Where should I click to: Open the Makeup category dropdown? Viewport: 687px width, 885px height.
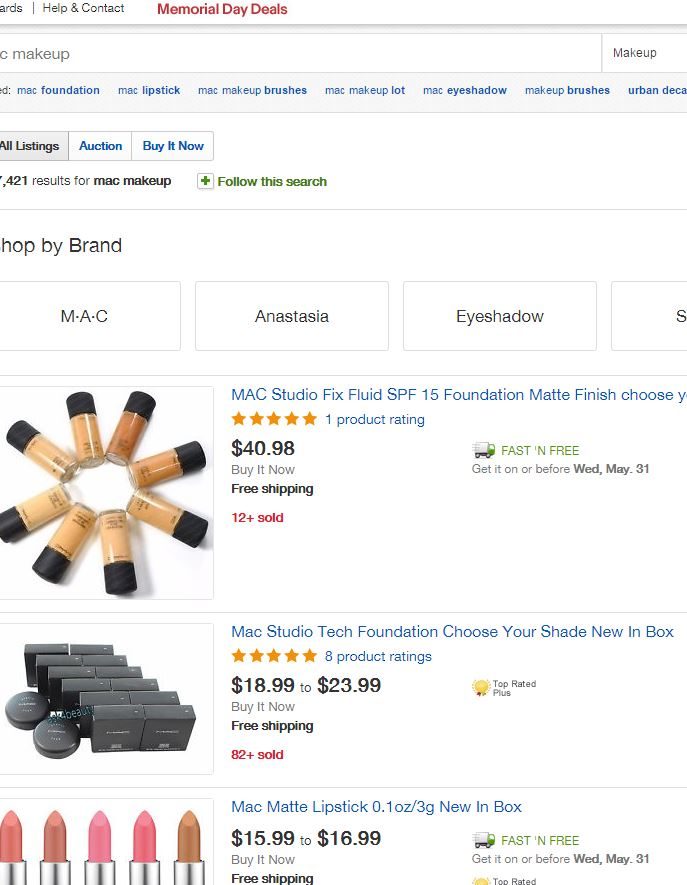coord(643,53)
